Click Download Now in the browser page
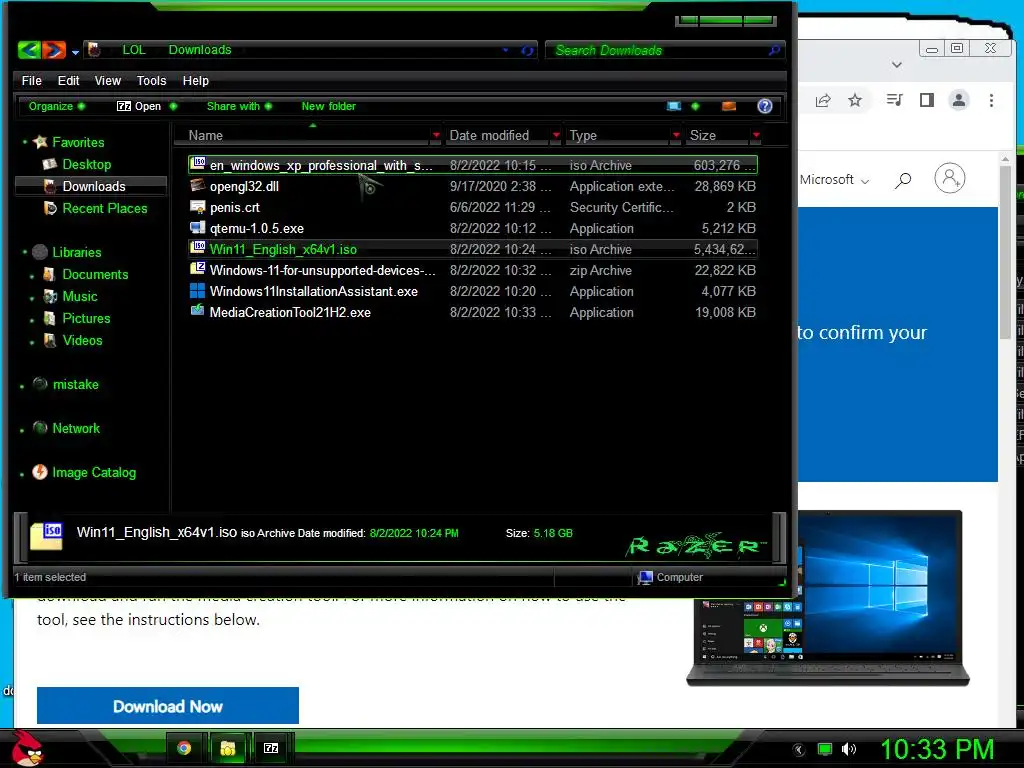 point(168,706)
